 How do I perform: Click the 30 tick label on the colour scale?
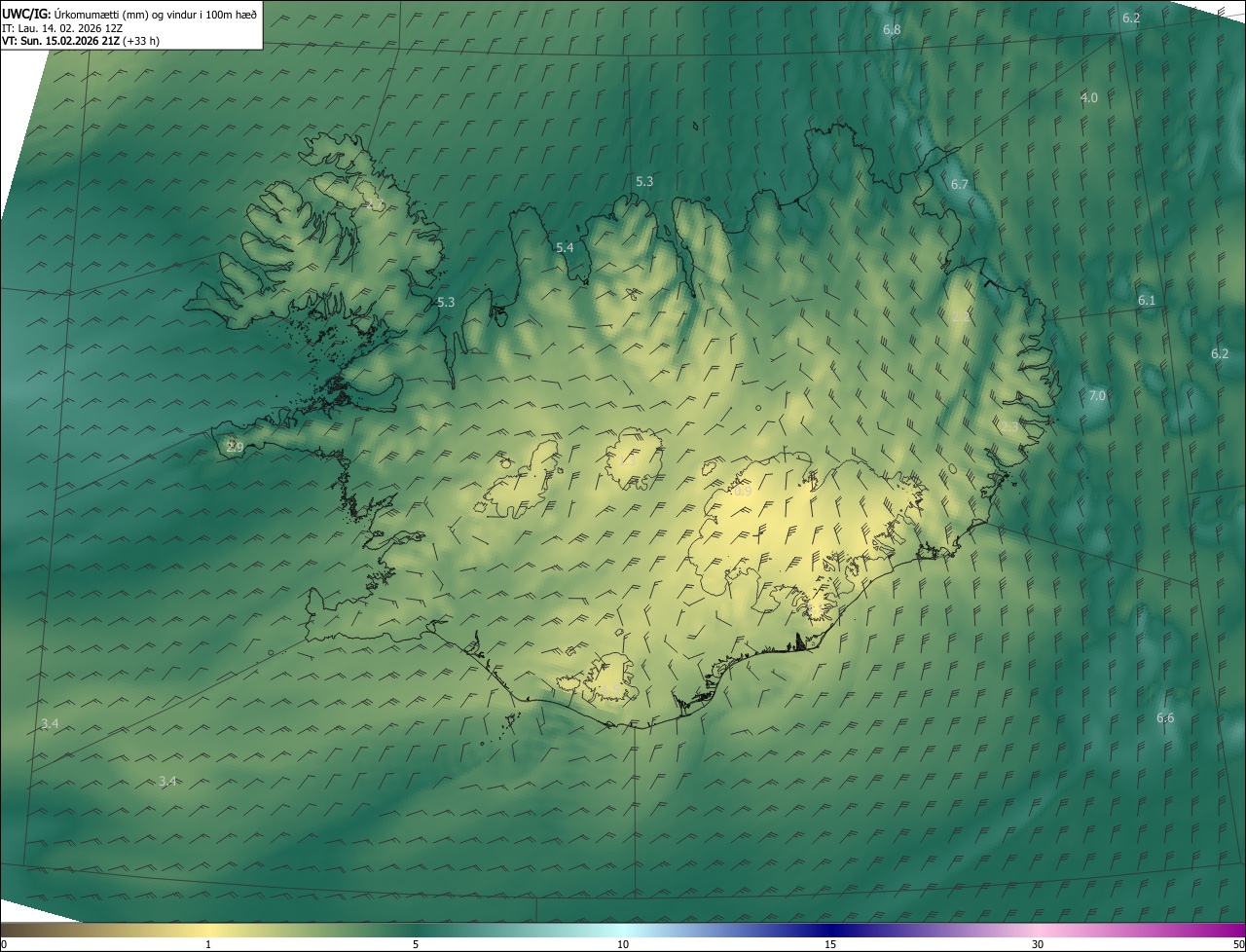[1038, 944]
